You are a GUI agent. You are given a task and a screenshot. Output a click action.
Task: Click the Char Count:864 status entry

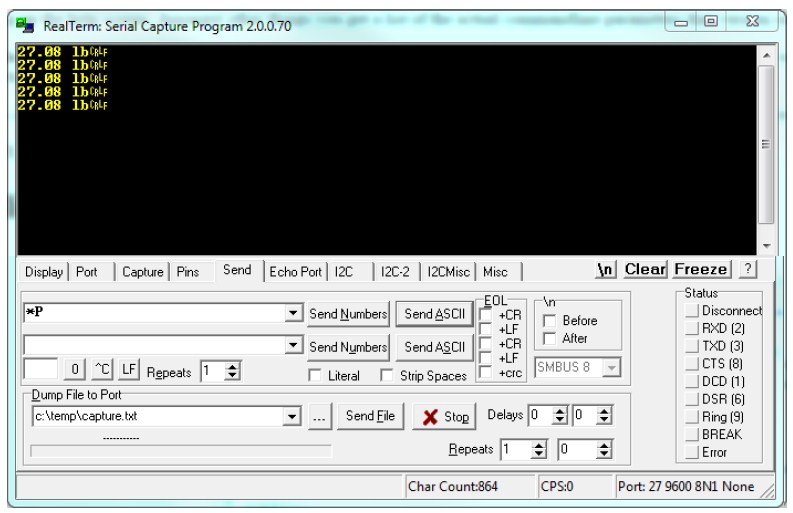click(x=469, y=487)
